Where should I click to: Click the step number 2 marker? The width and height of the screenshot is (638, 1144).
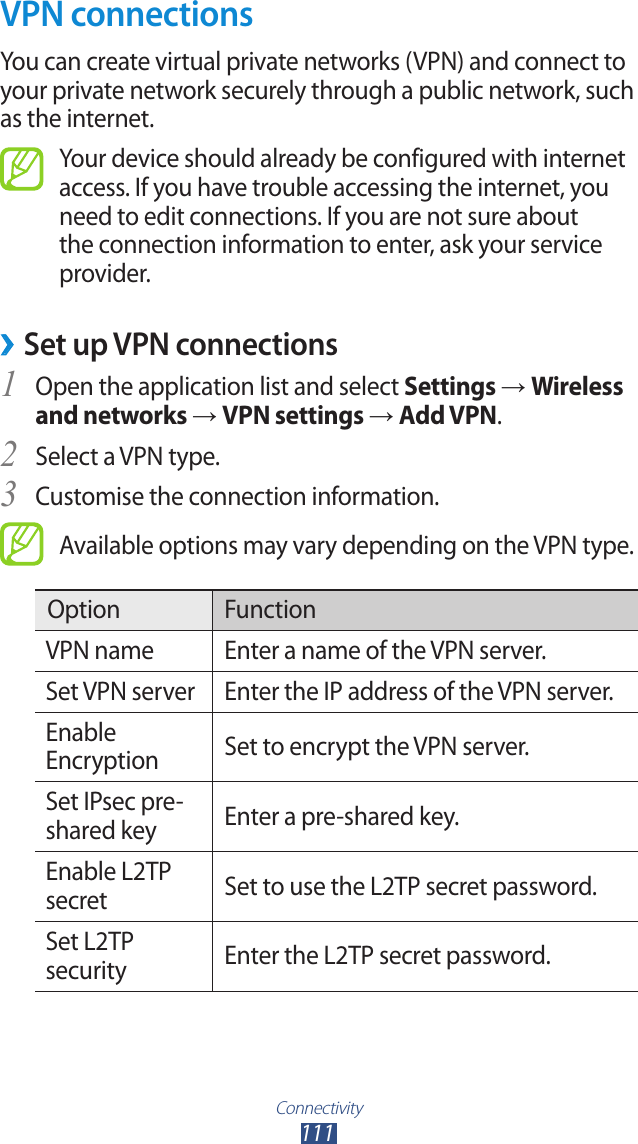[x=9, y=455]
